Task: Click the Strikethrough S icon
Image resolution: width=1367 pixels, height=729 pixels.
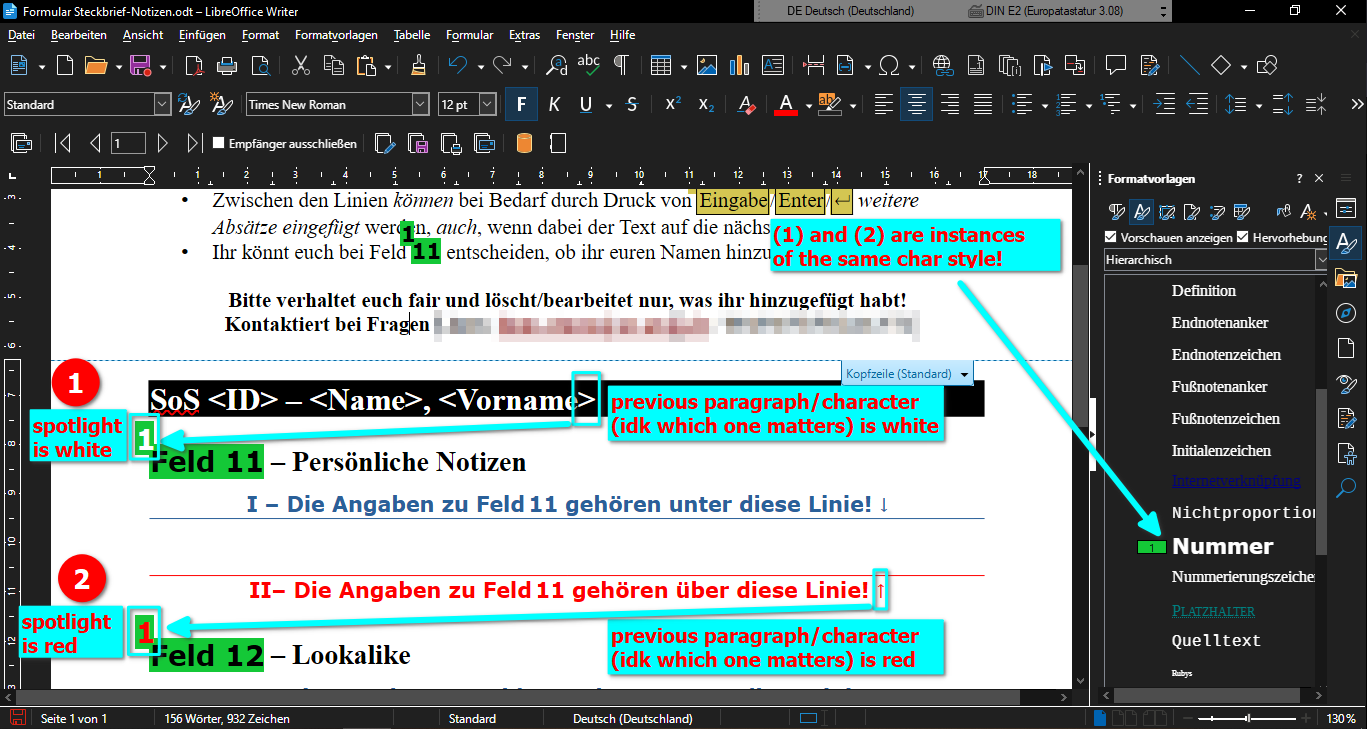Action: (632, 104)
